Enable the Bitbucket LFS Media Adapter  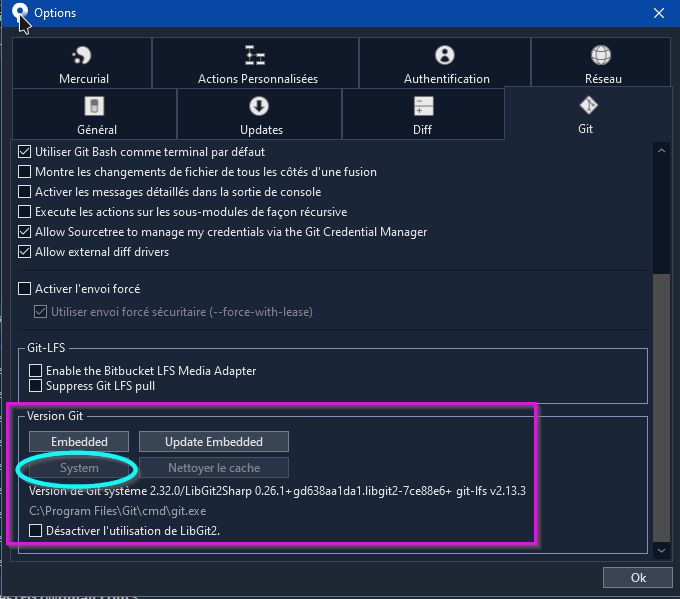[35, 370]
